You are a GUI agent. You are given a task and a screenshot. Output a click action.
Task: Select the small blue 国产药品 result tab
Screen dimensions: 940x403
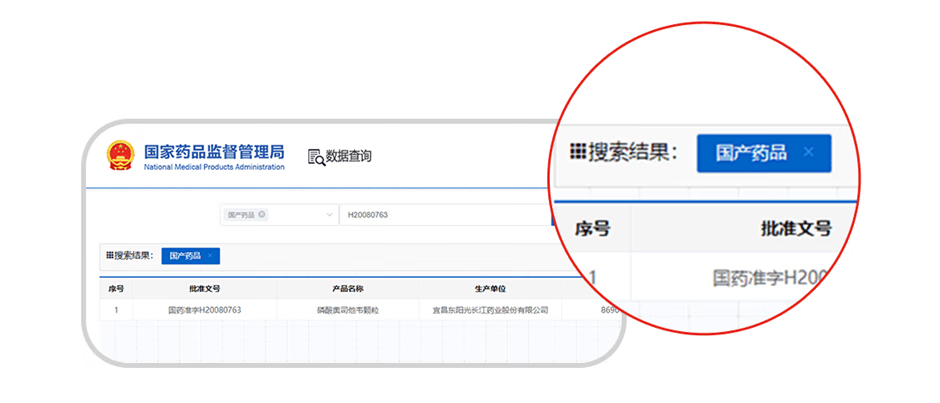(191, 255)
